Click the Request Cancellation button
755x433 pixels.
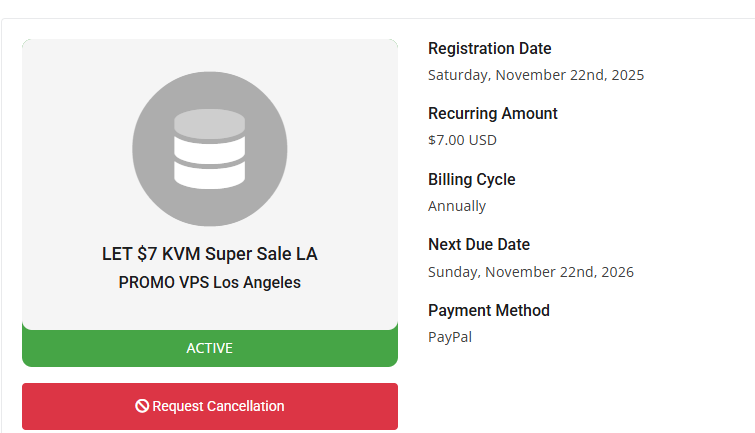(210, 406)
